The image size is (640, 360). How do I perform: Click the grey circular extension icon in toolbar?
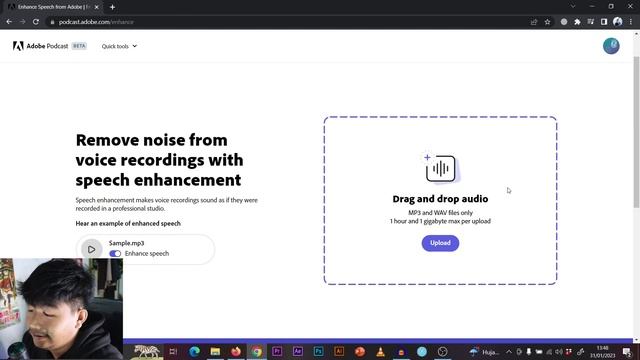pos(564,22)
